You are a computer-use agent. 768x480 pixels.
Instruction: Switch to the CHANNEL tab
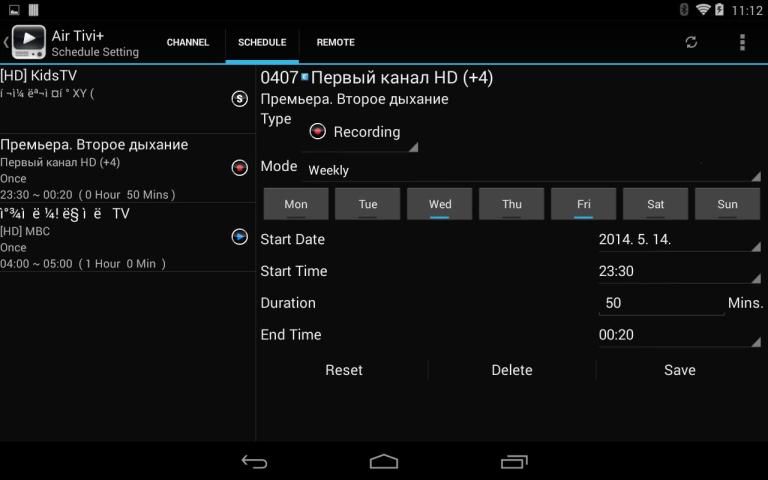coord(188,42)
